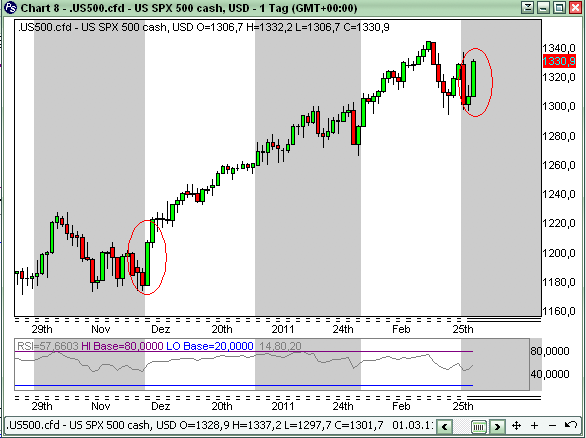Click the Nov date label under RSI panel
Screen dimensions: 586x438
click(101, 406)
